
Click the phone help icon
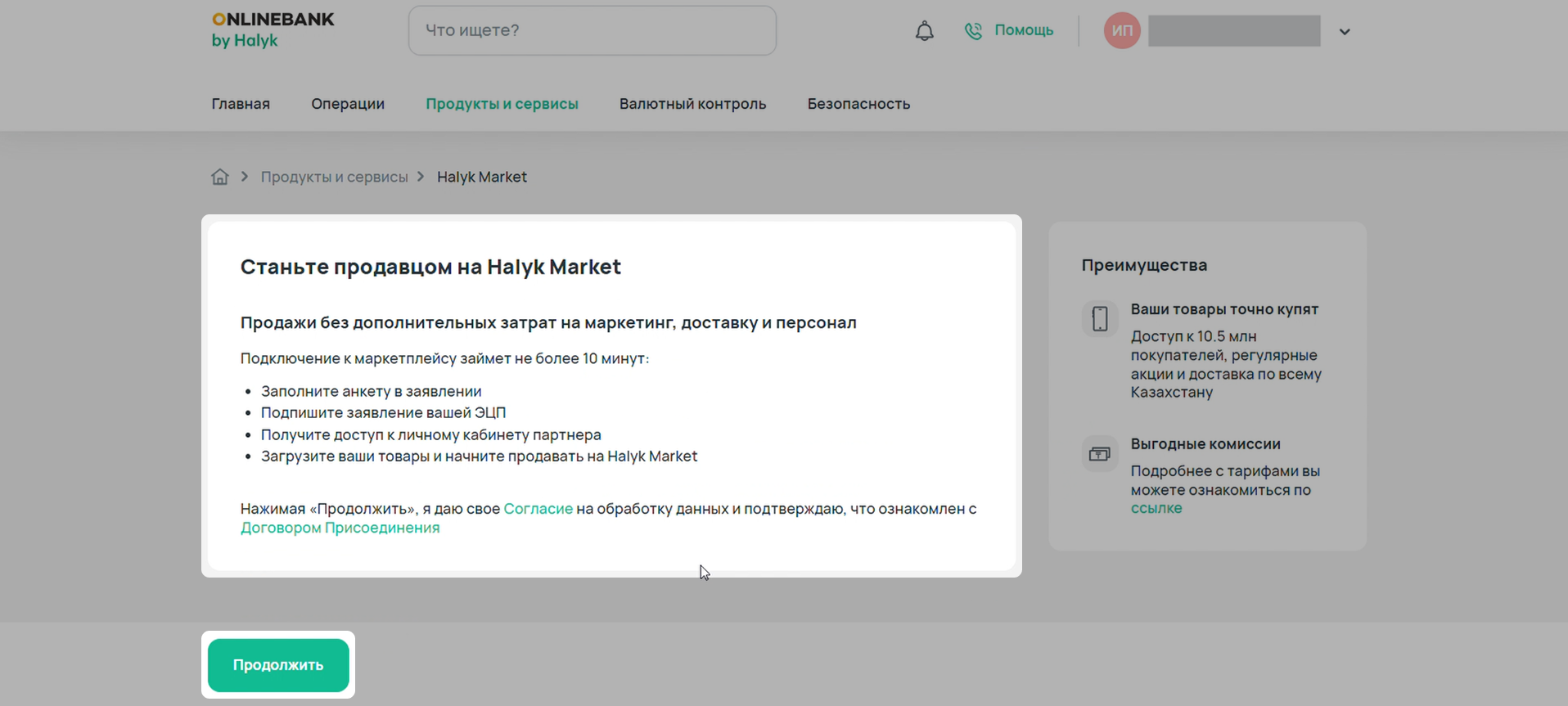coord(973,31)
